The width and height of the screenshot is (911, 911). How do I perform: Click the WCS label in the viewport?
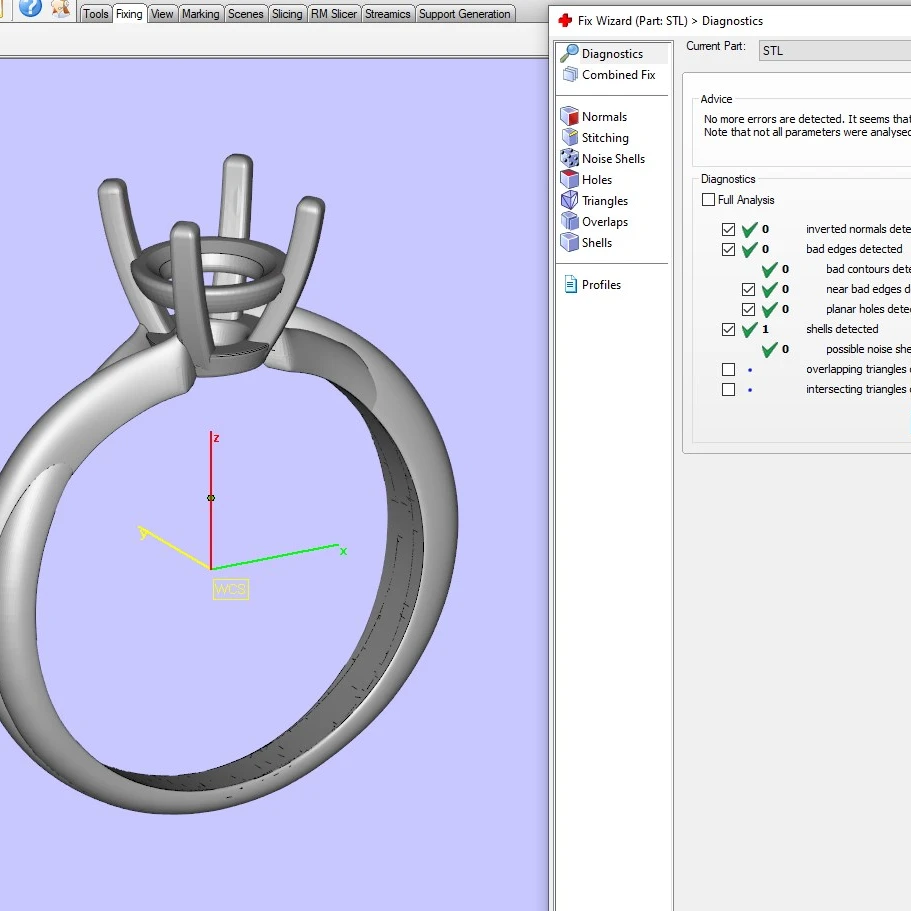[x=231, y=590]
